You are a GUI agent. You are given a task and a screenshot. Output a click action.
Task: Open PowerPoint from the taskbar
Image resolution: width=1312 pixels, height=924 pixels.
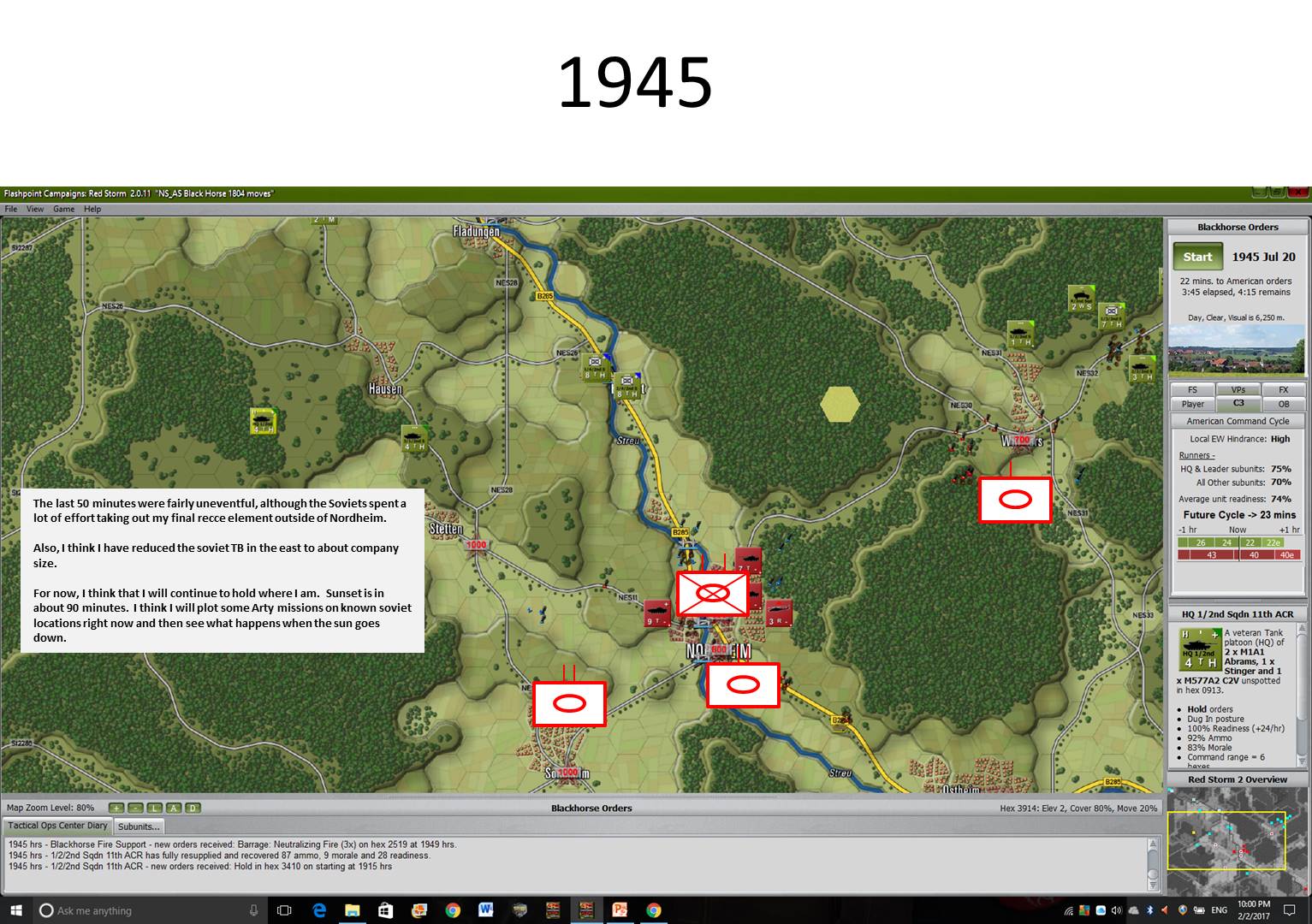[x=620, y=910]
